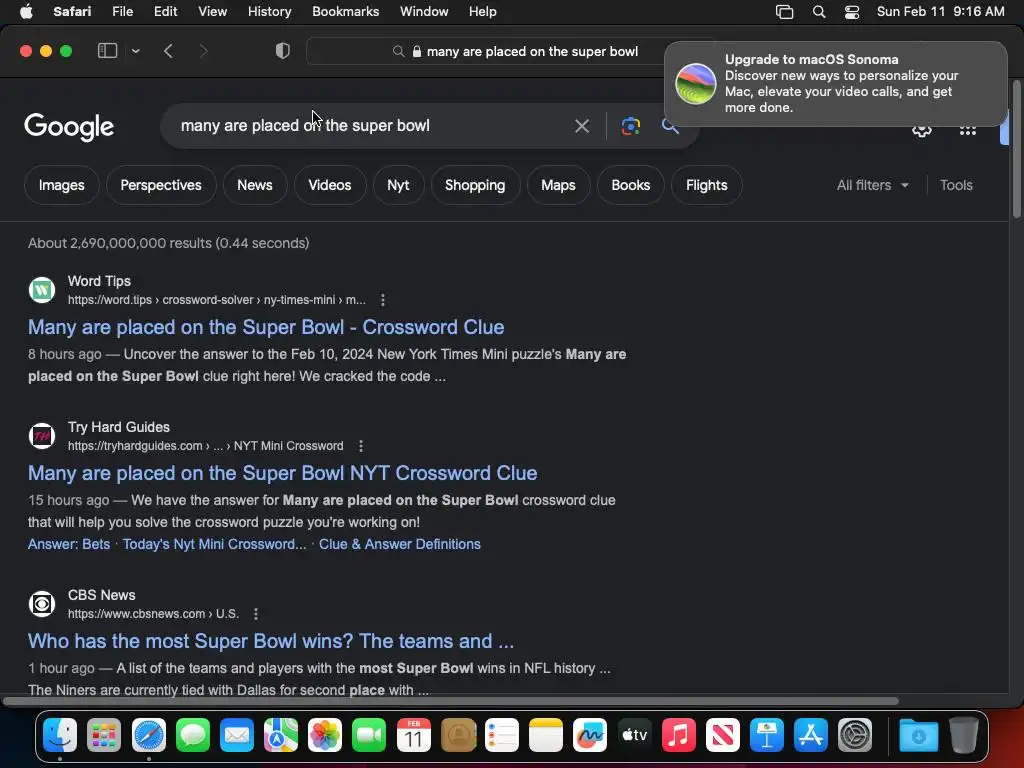Viewport: 1024px width, 768px height.
Task: Switch to the Images filter
Action: point(61,185)
